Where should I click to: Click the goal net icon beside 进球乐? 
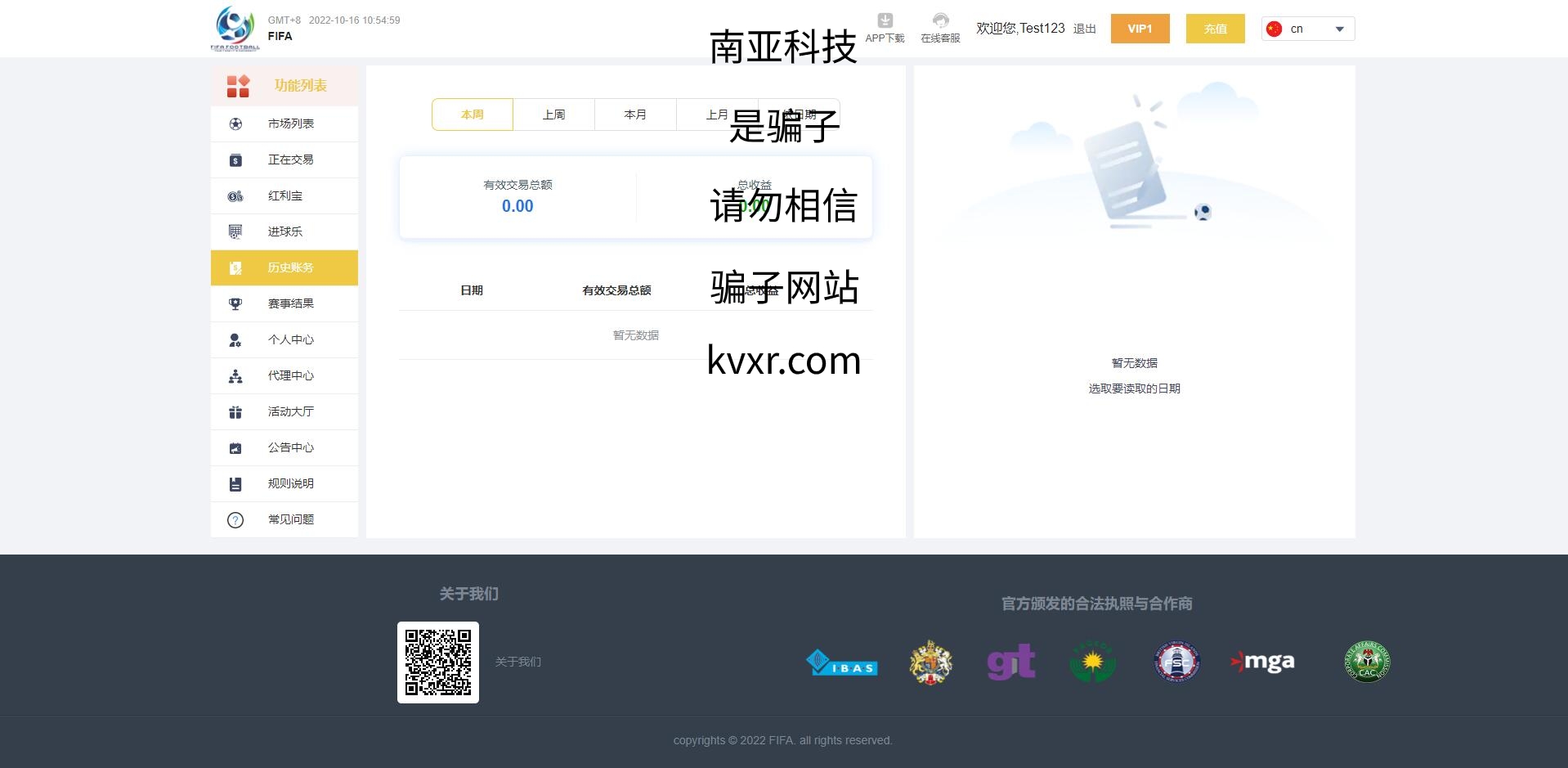tap(235, 231)
